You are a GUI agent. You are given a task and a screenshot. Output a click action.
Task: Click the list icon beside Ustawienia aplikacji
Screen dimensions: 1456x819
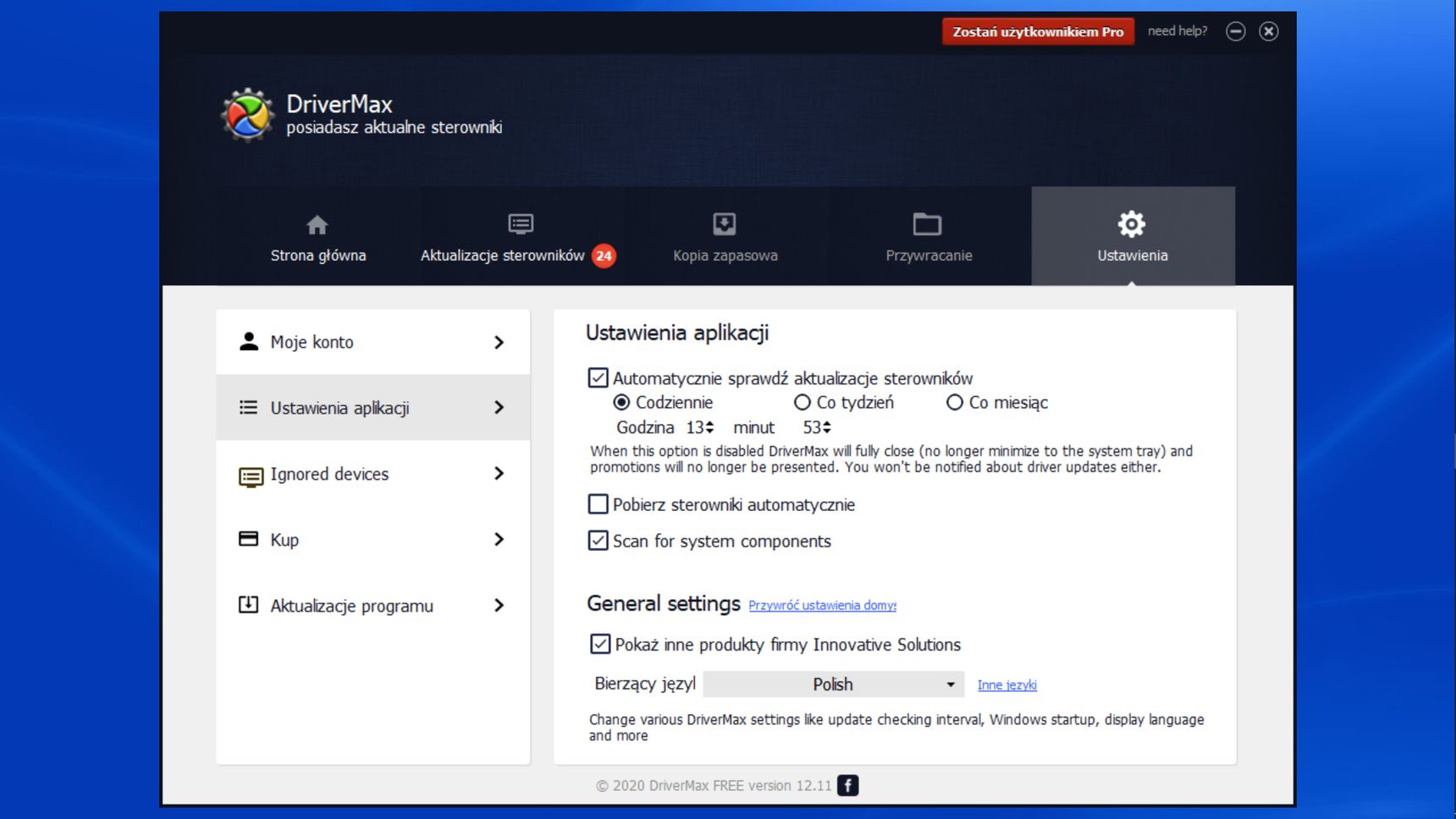click(x=248, y=408)
